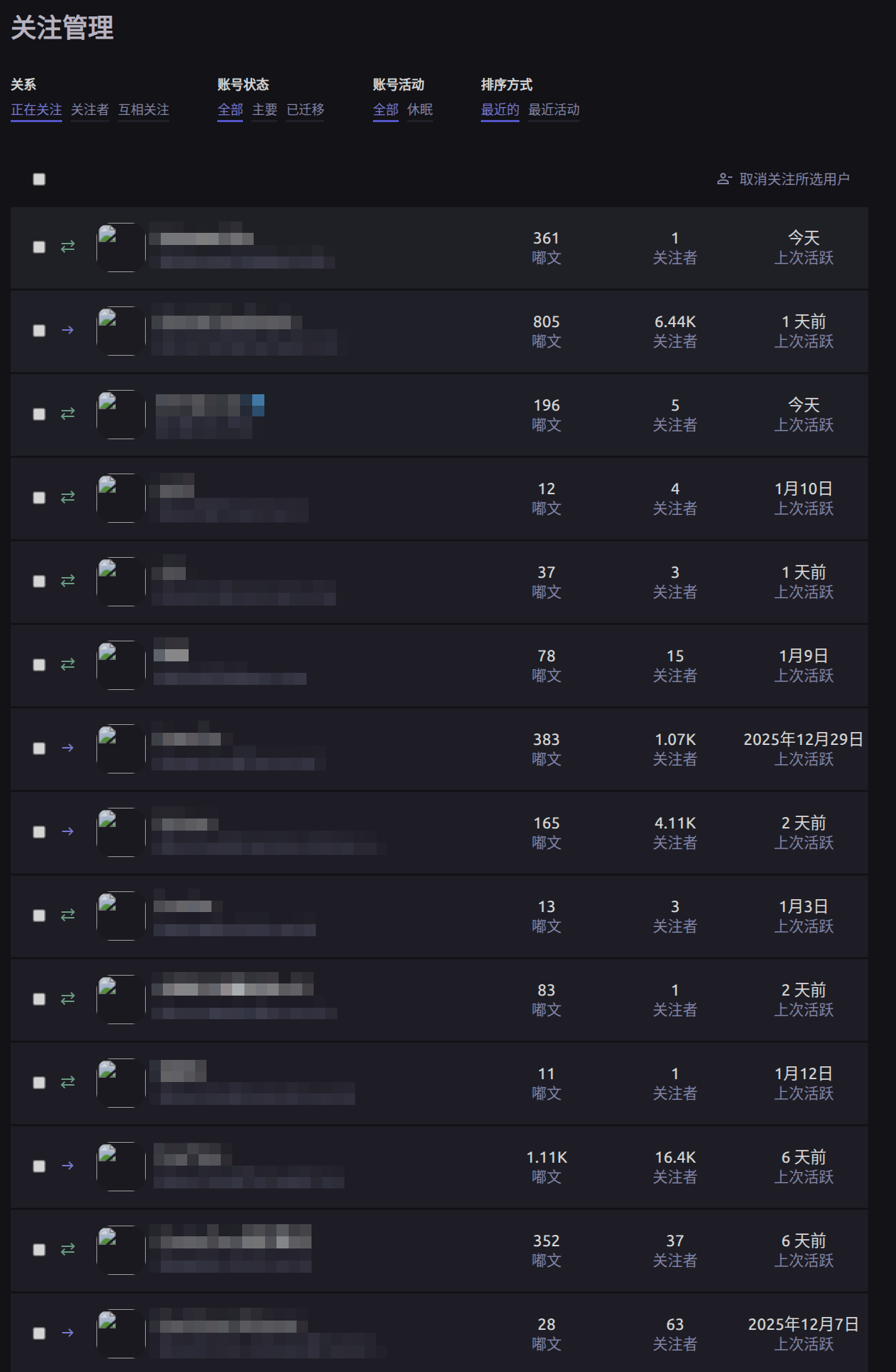Screen dimensions: 896x1372
Task: Click the follow arrow in the 383 嘟文 row
Action: (68, 748)
